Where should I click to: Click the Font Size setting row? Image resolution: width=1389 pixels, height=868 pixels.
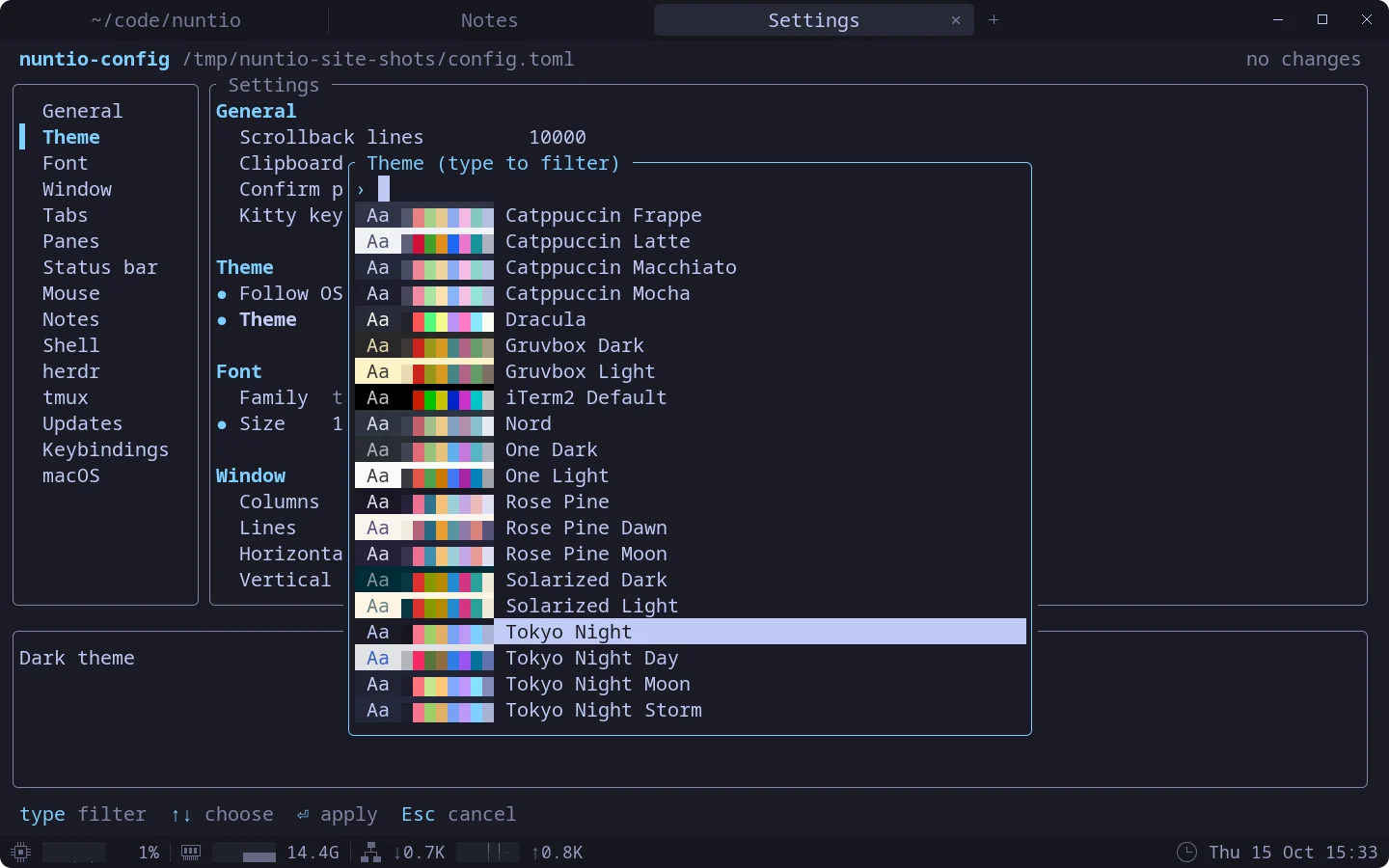coord(280,423)
